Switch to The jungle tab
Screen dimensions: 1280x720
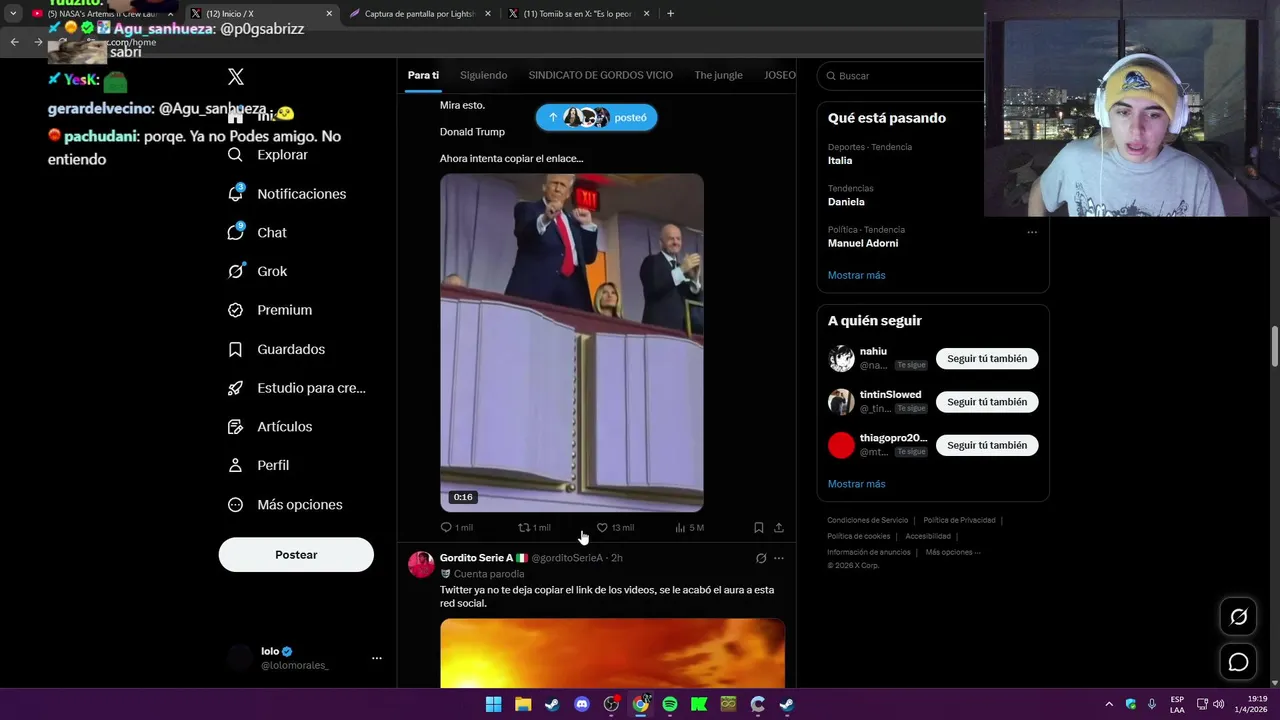719,75
